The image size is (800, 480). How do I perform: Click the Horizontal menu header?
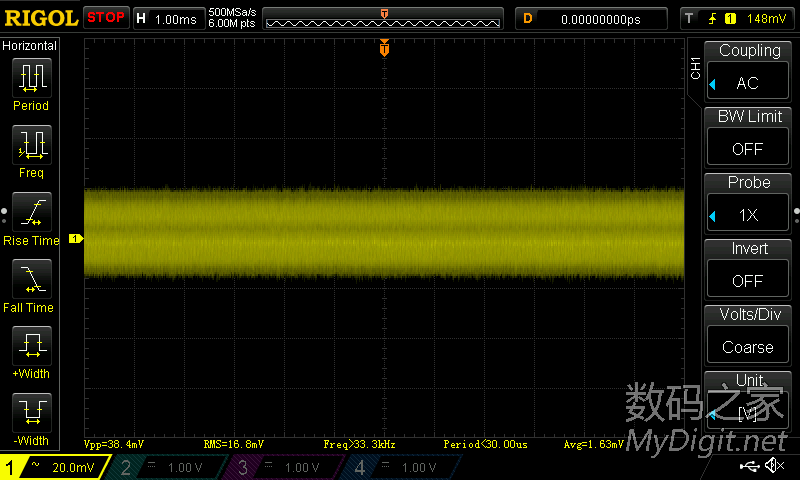pyautogui.click(x=30, y=45)
